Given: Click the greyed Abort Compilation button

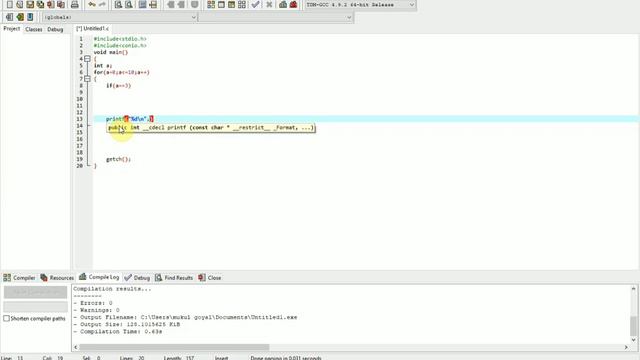Looking at the screenshot, I should (36, 292).
